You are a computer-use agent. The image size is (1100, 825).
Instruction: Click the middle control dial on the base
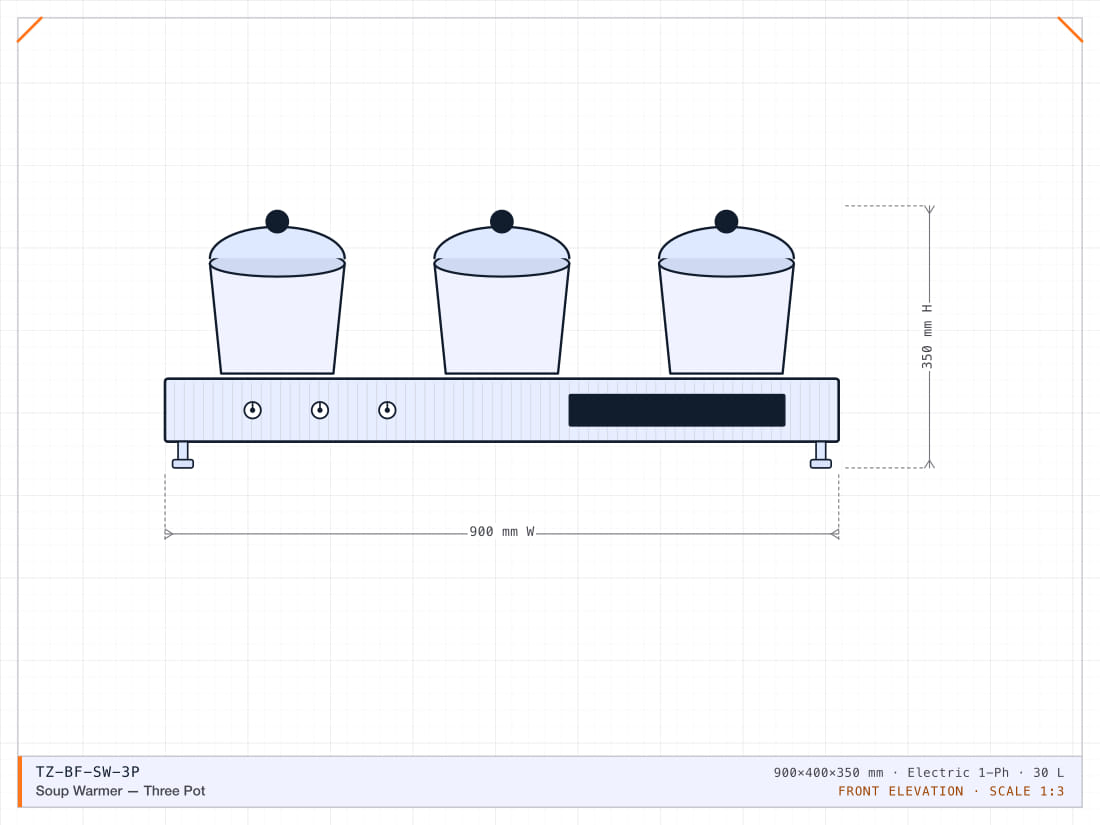tap(320, 410)
